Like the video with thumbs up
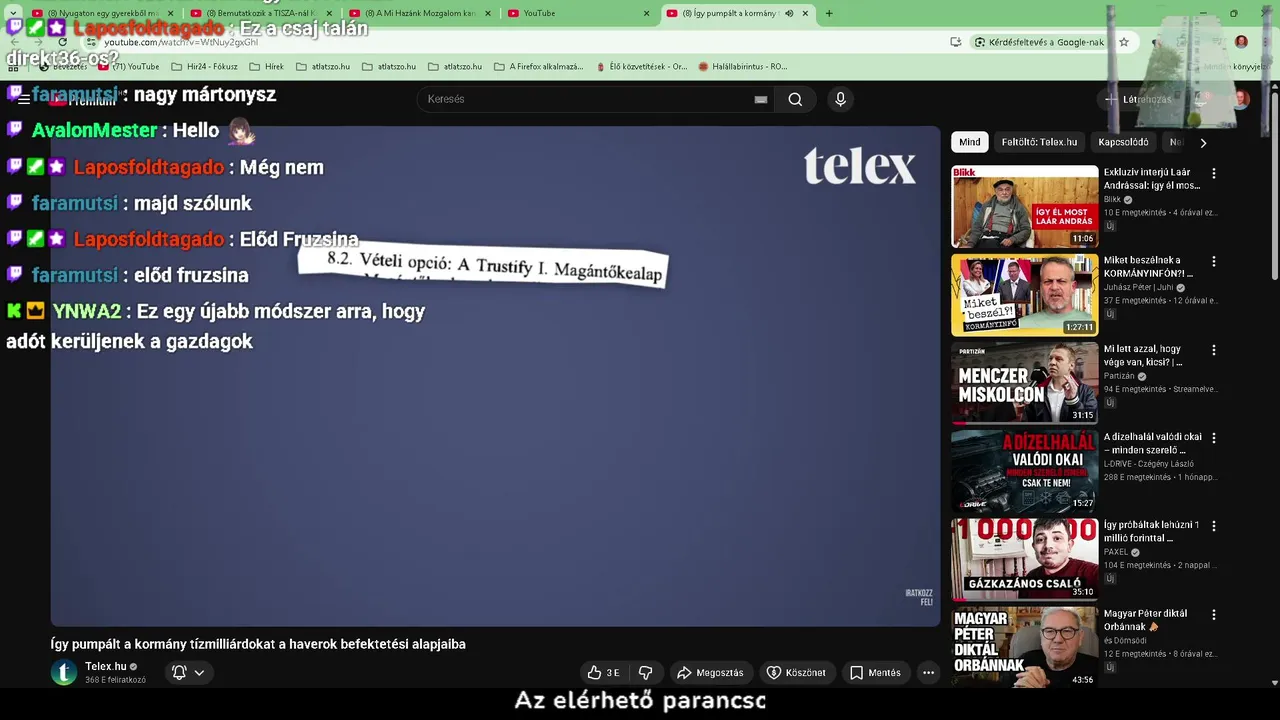The image size is (1280, 720). tap(603, 673)
